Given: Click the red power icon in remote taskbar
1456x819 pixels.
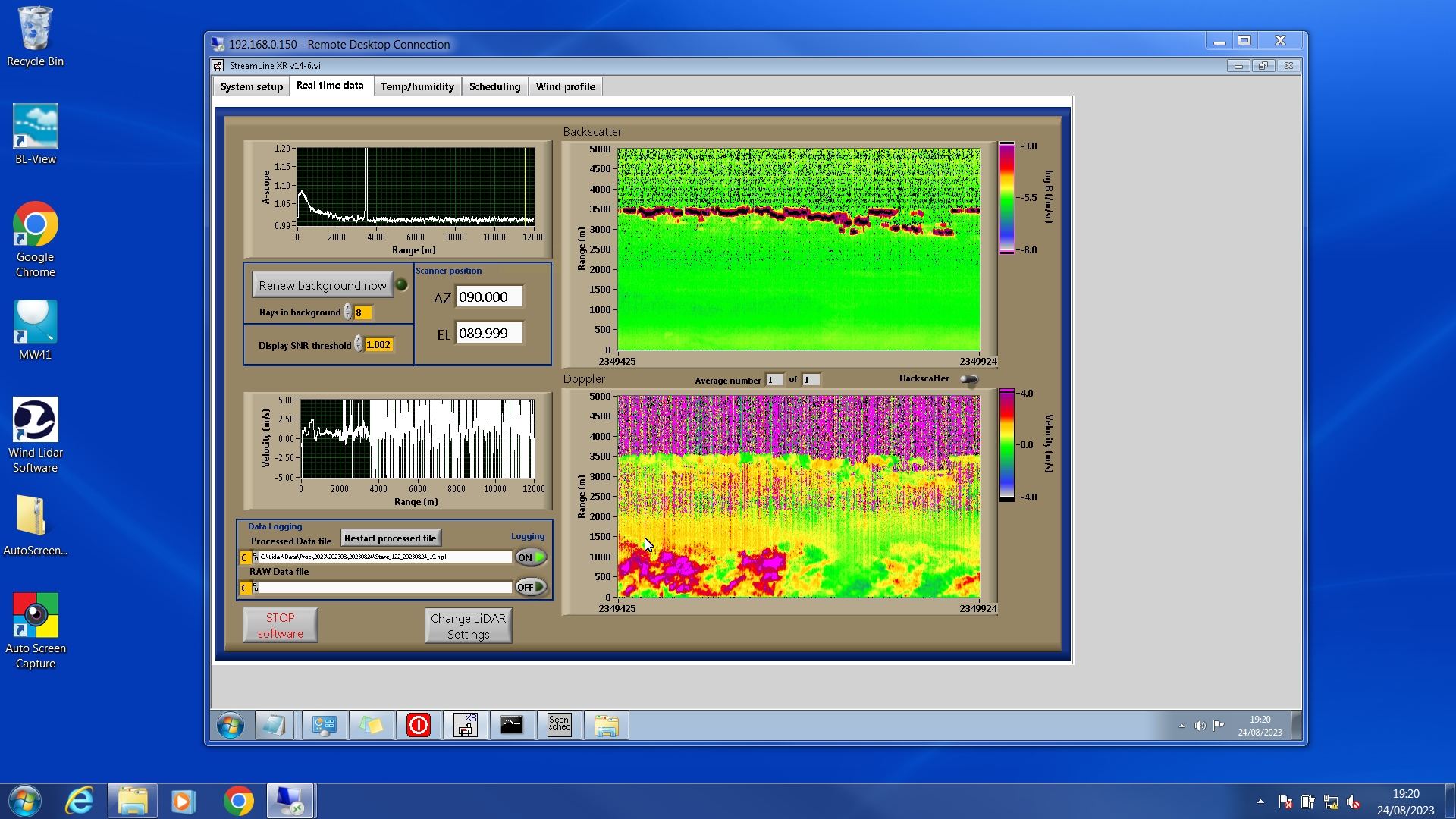Looking at the screenshot, I should 418,725.
